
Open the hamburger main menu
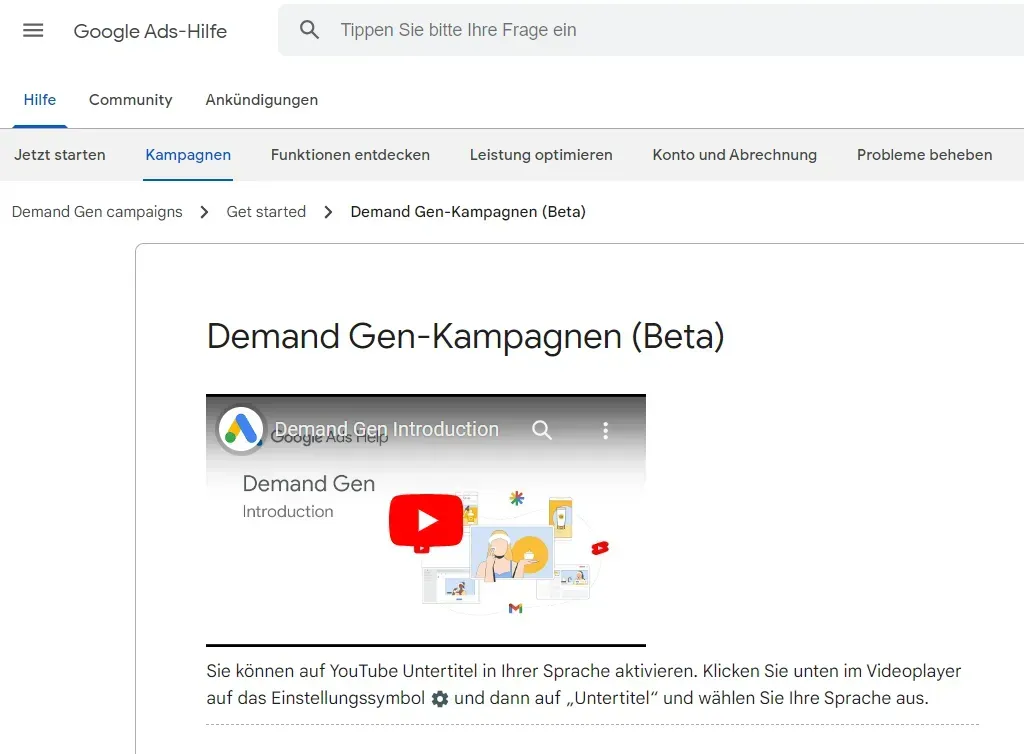point(33,30)
